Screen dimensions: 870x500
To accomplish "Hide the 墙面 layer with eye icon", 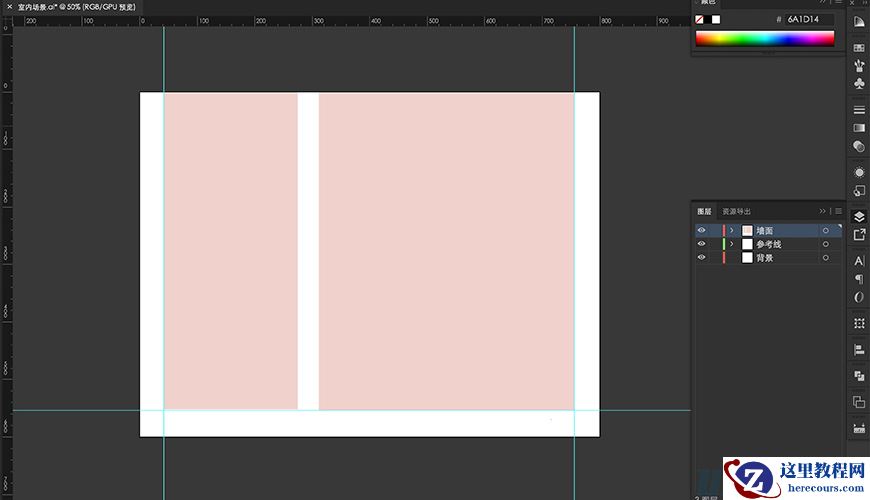I will (x=701, y=231).
